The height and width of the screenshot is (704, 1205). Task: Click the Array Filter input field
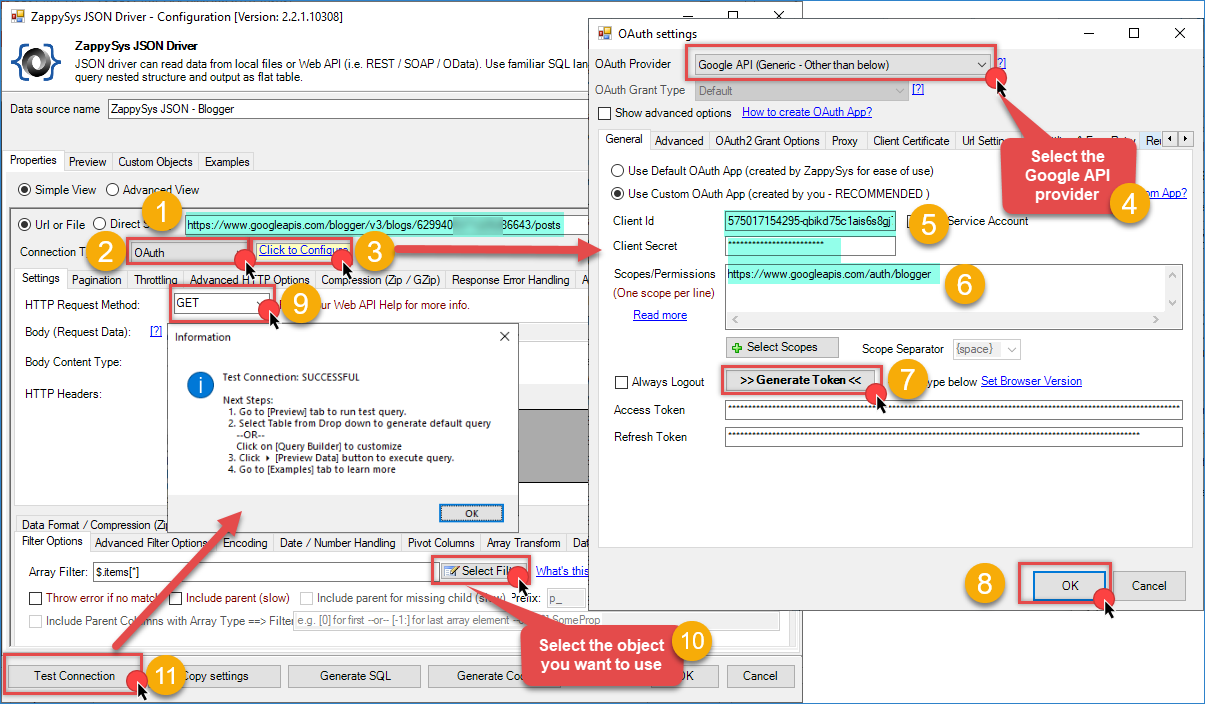point(260,572)
